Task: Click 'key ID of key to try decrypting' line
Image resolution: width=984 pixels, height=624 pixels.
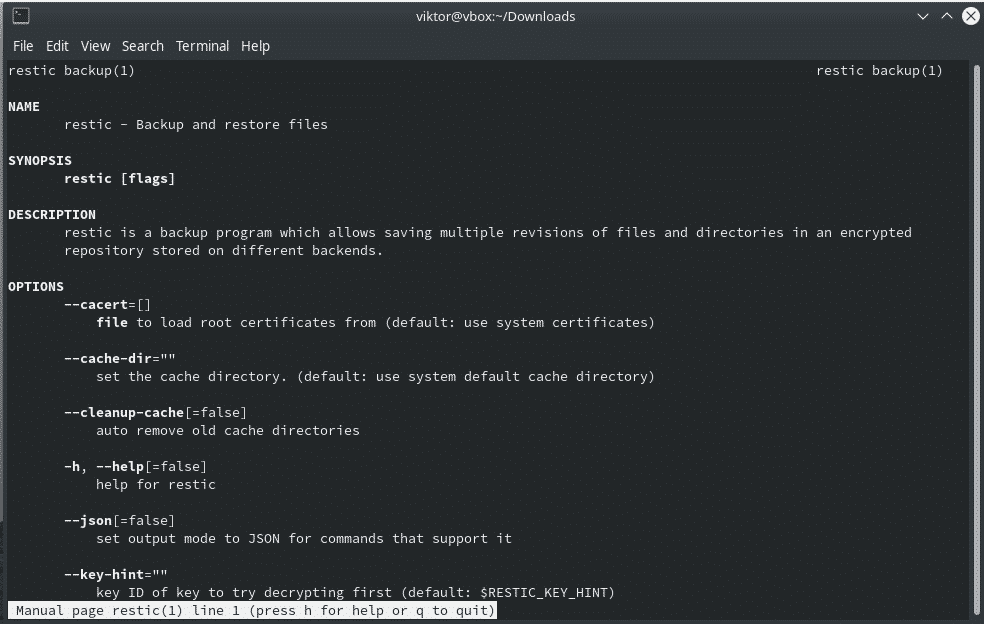Action: coord(355,593)
